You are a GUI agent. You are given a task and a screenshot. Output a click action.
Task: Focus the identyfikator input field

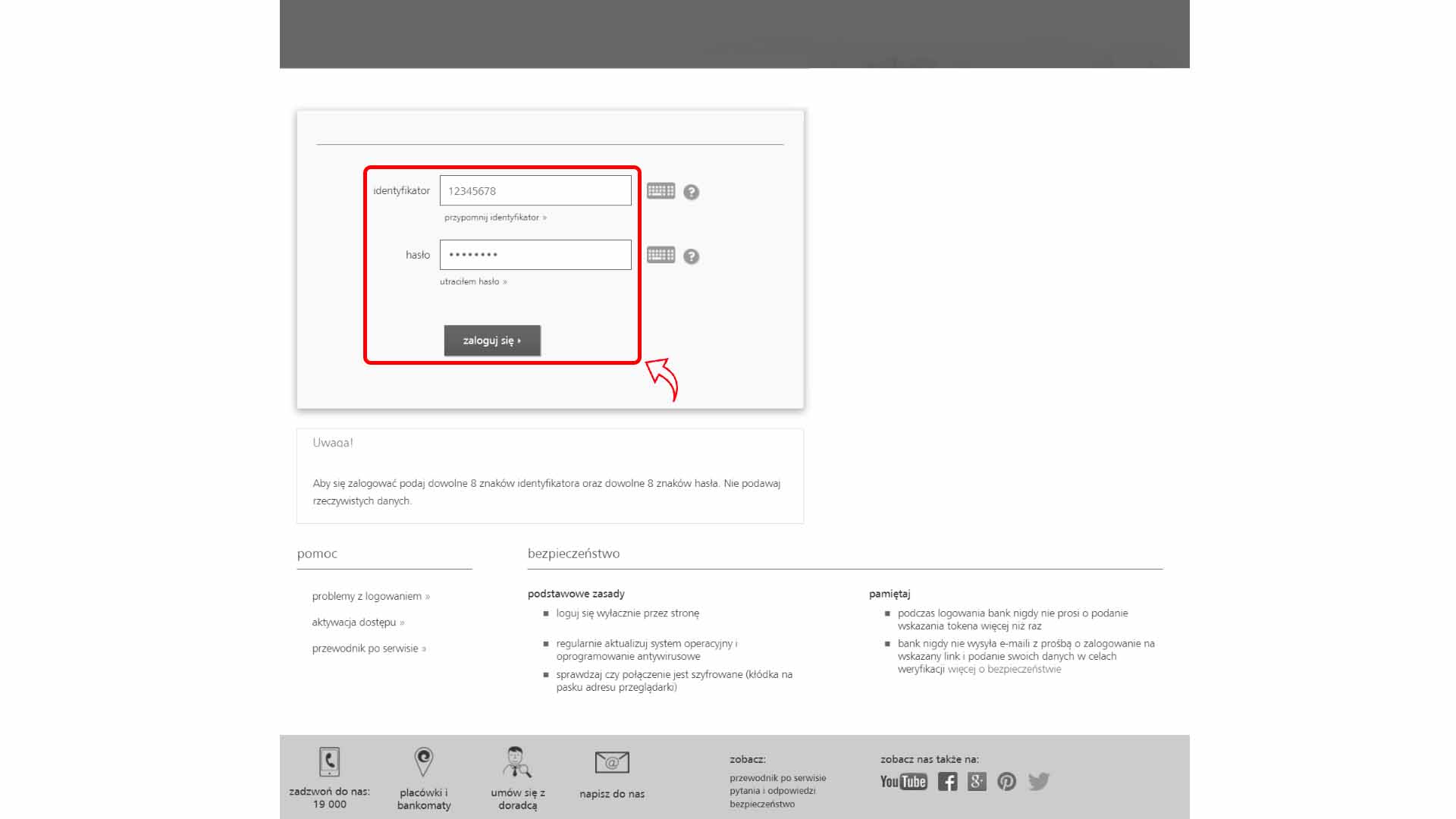(535, 191)
